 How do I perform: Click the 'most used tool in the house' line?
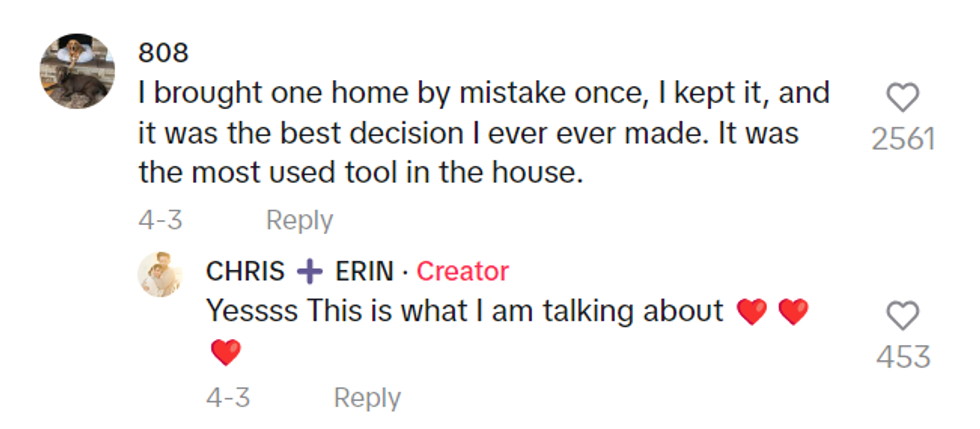(360, 172)
